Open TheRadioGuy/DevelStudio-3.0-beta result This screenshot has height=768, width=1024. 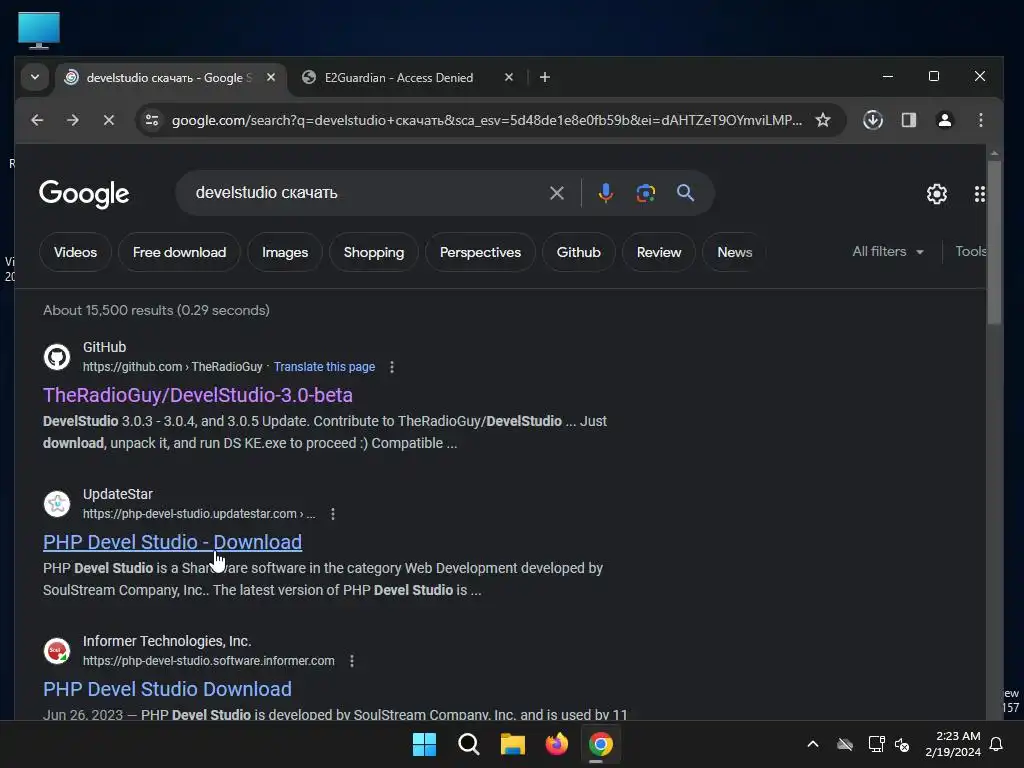click(x=198, y=395)
